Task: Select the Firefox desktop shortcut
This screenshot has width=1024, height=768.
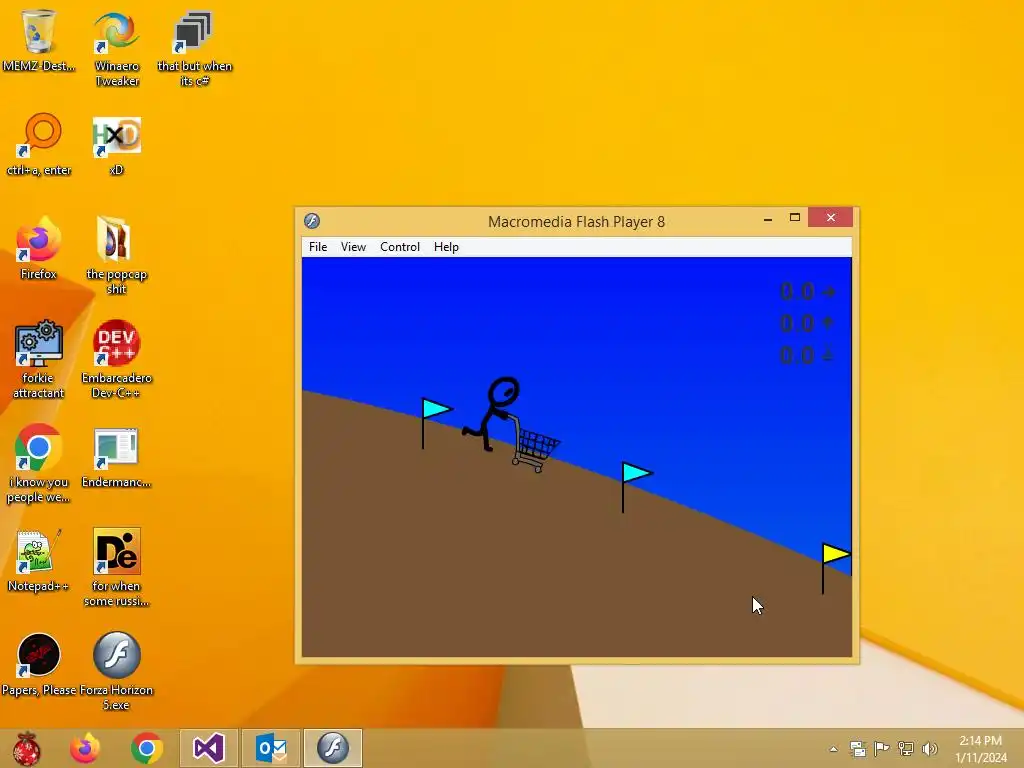Action: pos(39,248)
